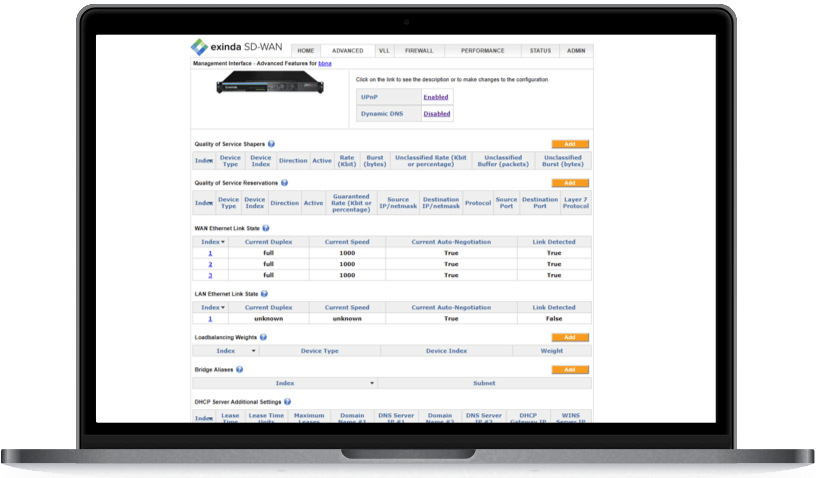Click LAN Current Auto-Negotiation column header
The height and width of the screenshot is (478, 816).
[x=451, y=307]
